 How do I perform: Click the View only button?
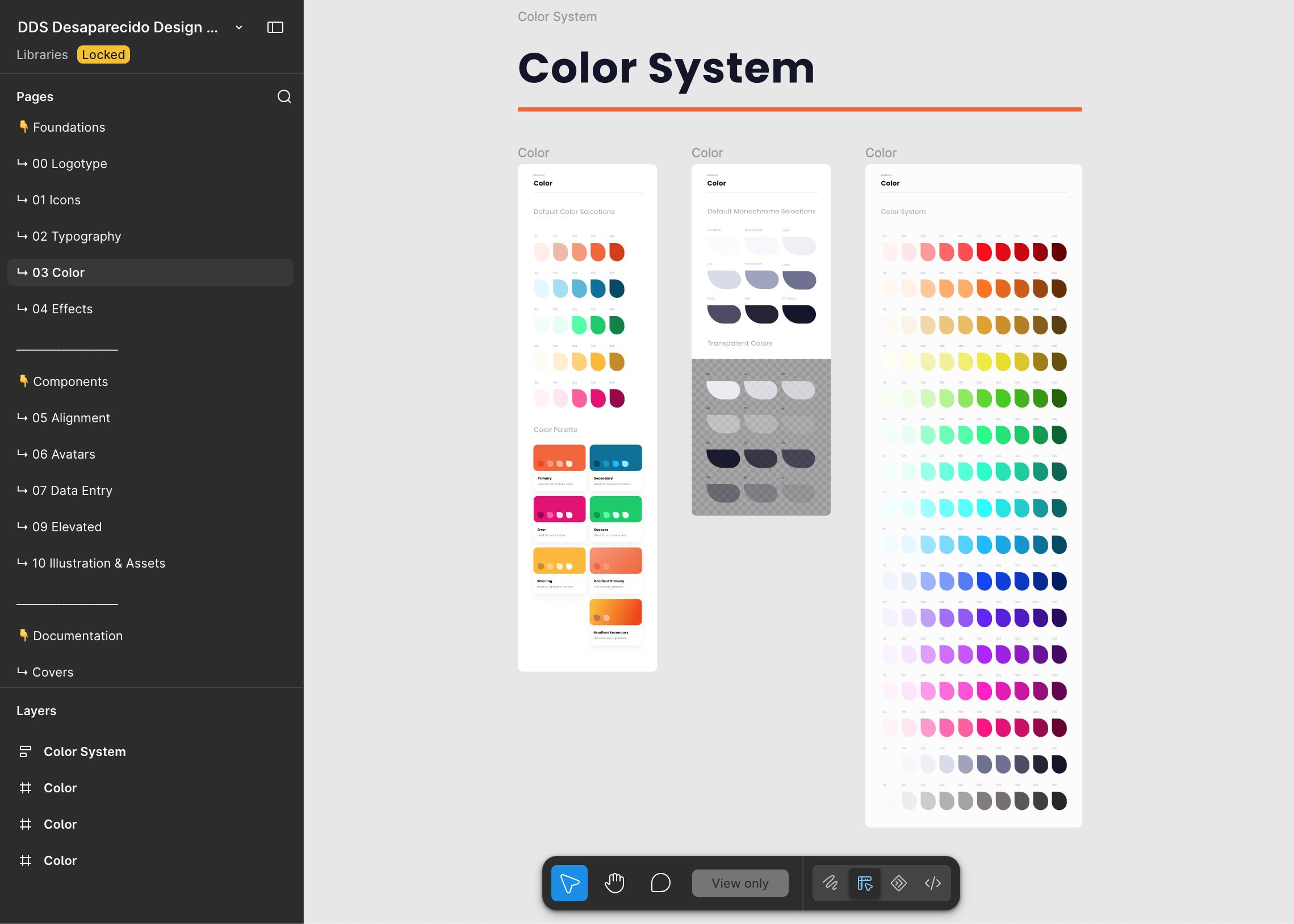[740, 883]
